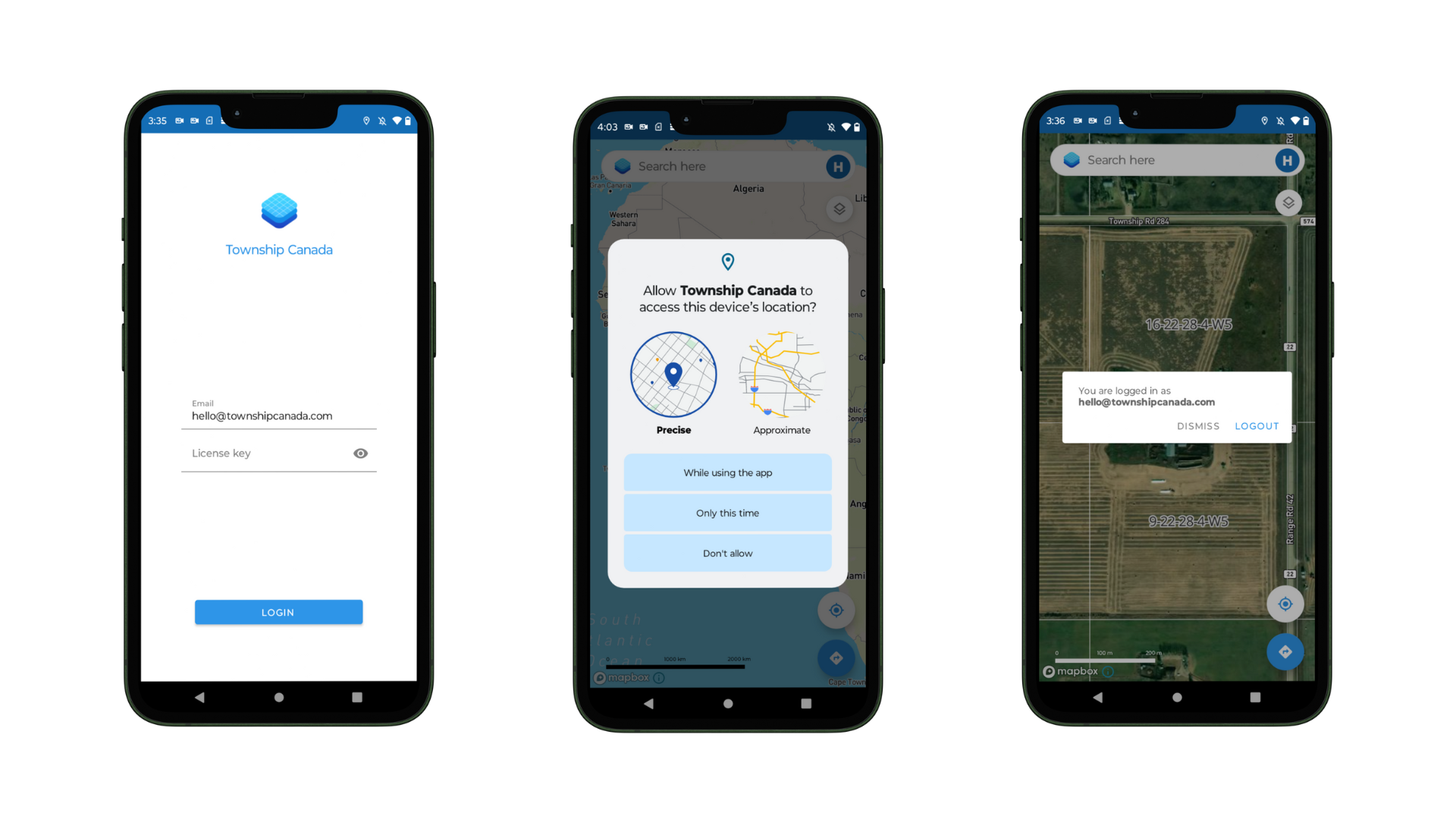
Task: Click Don't allow location permission option
Action: [727, 552]
